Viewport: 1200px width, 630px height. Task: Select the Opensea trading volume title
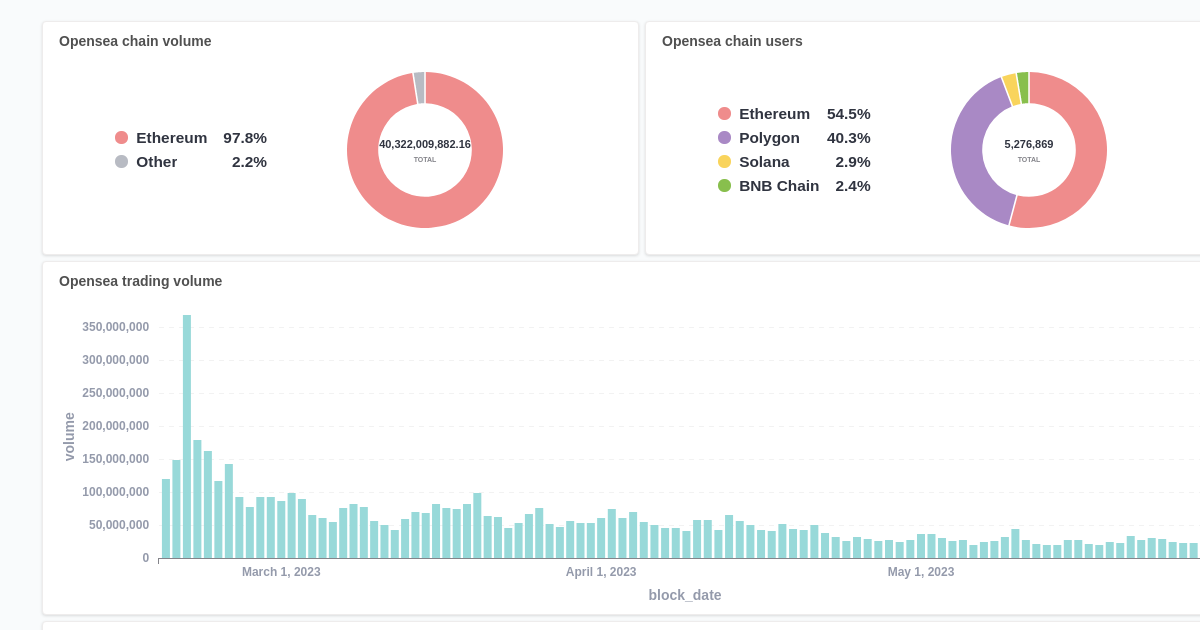coord(140,281)
